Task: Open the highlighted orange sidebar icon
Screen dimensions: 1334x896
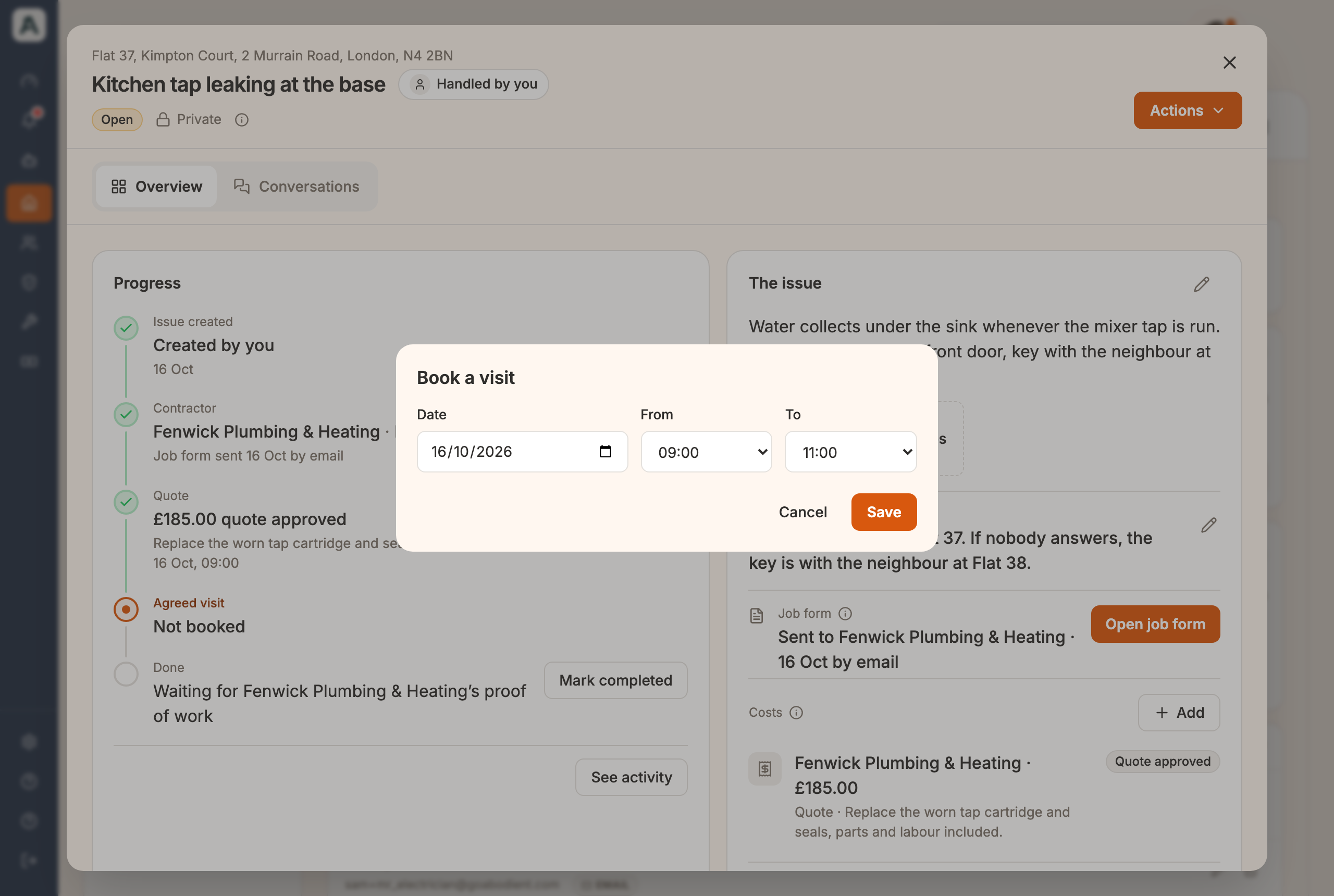Action: [29, 203]
